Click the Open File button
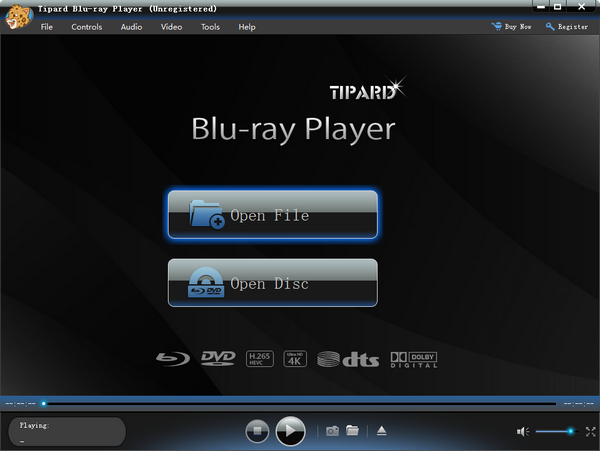600x451 pixels. point(272,215)
